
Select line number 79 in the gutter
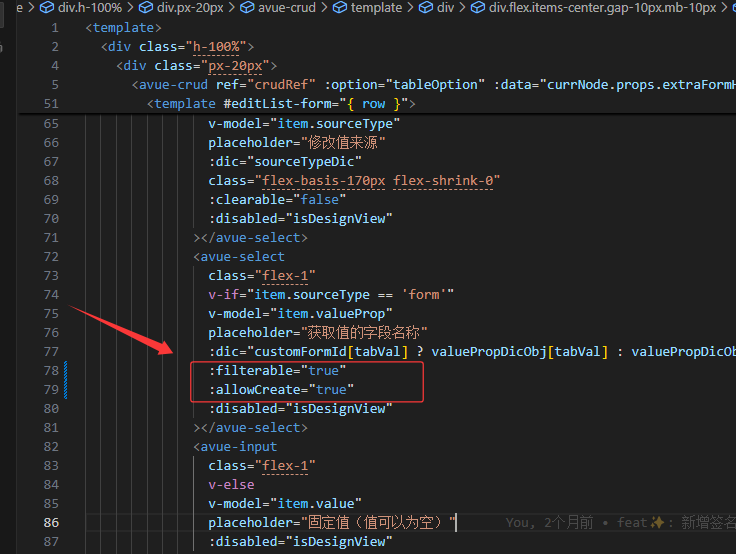click(50, 389)
